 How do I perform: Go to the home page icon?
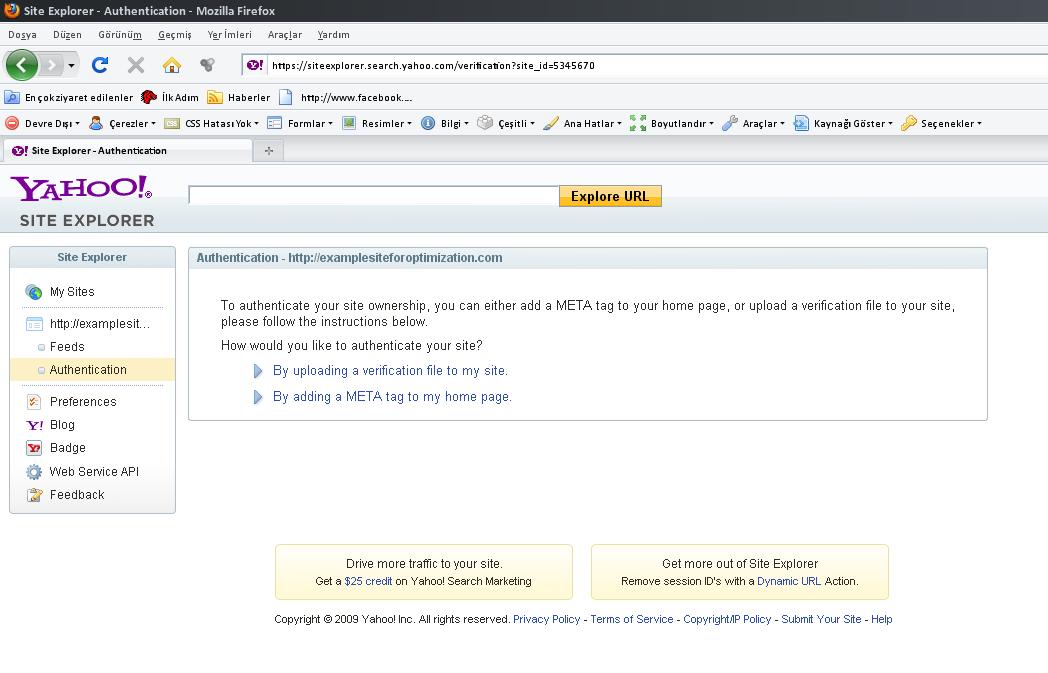pyautogui.click(x=172, y=65)
